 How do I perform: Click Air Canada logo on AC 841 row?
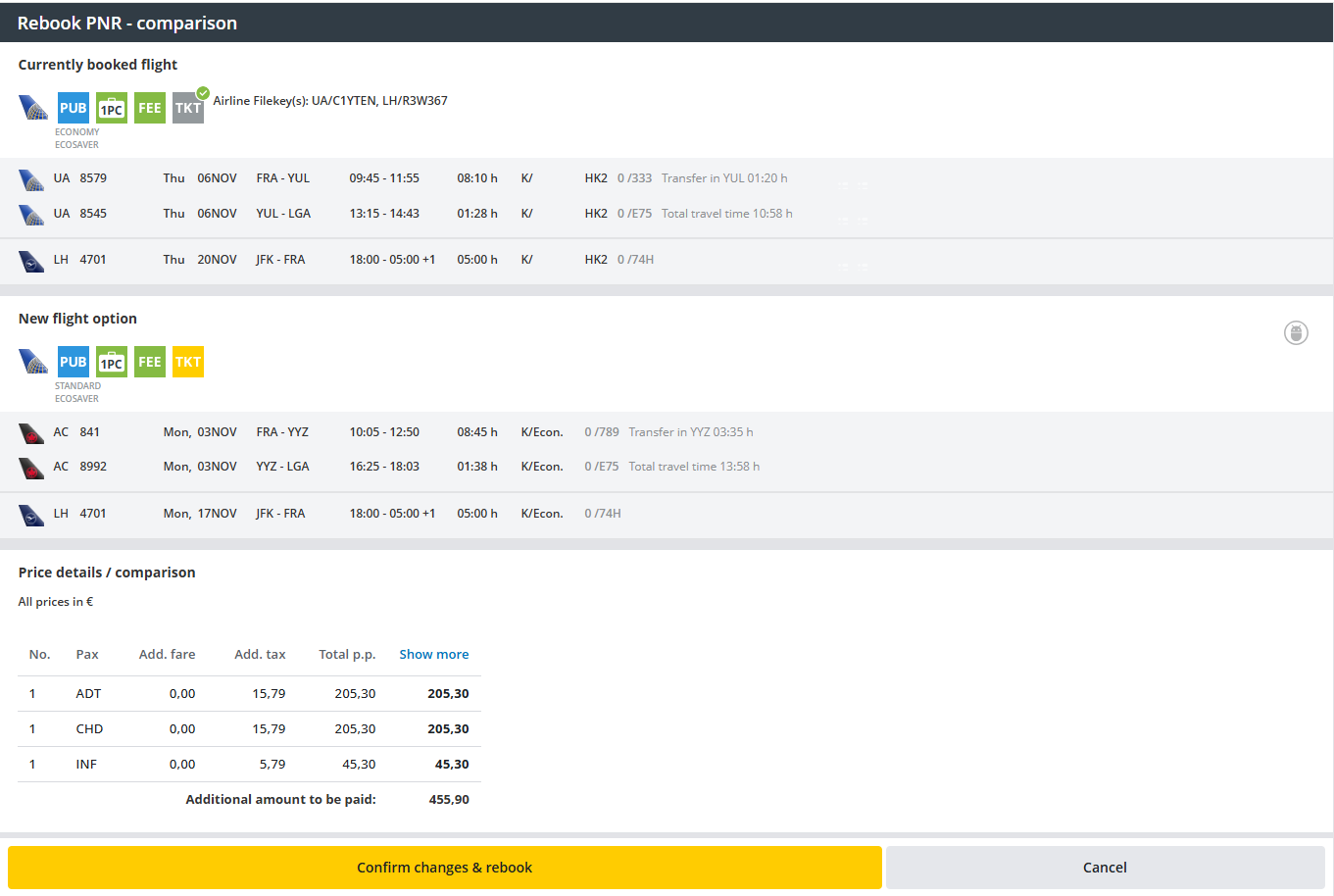(31, 432)
